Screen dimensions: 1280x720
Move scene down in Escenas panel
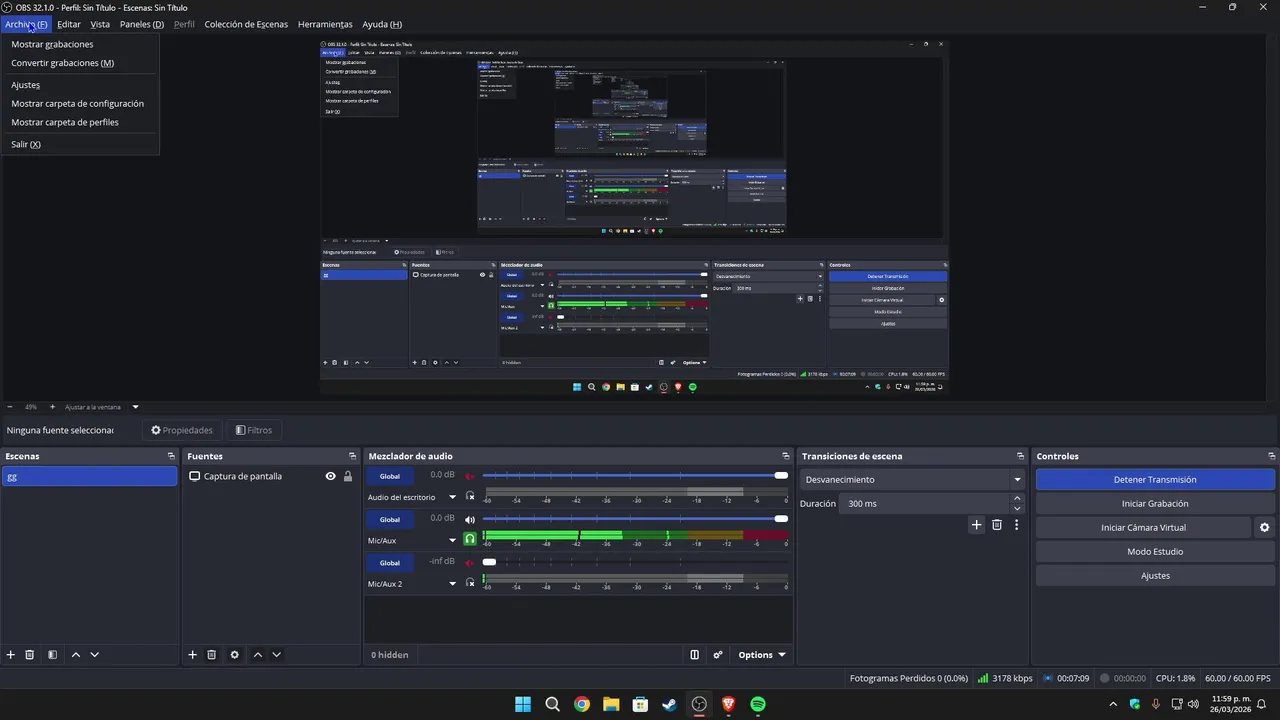tap(95, 655)
